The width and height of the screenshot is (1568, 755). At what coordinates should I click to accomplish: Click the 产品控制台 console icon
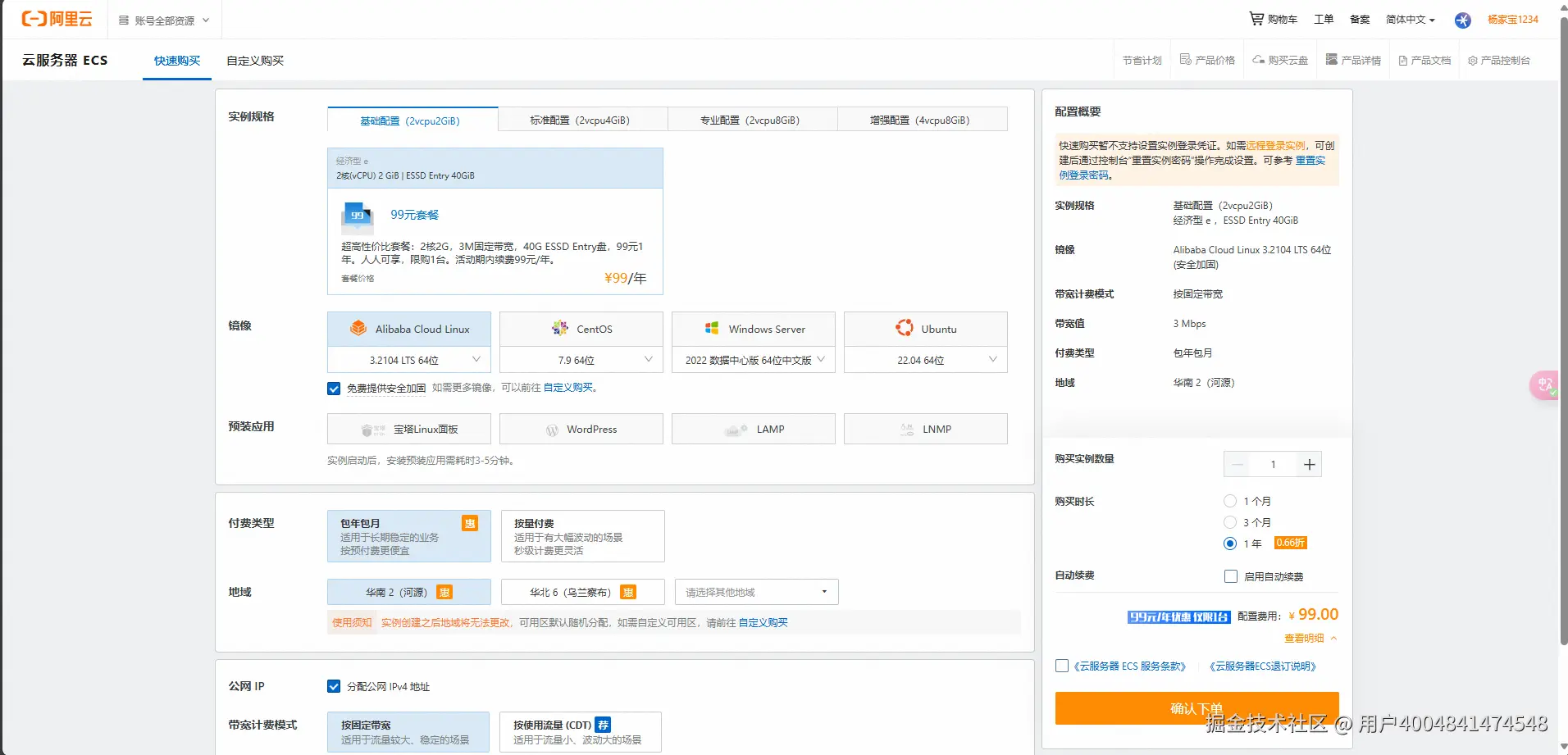[1473, 61]
